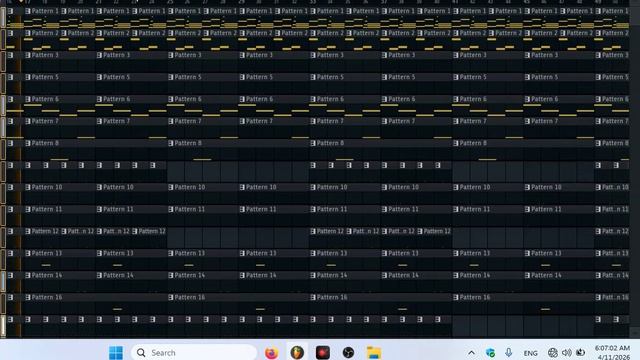Show hidden system tray icons
Viewport: 640px width, 360px height.
click(x=471, y=353)
